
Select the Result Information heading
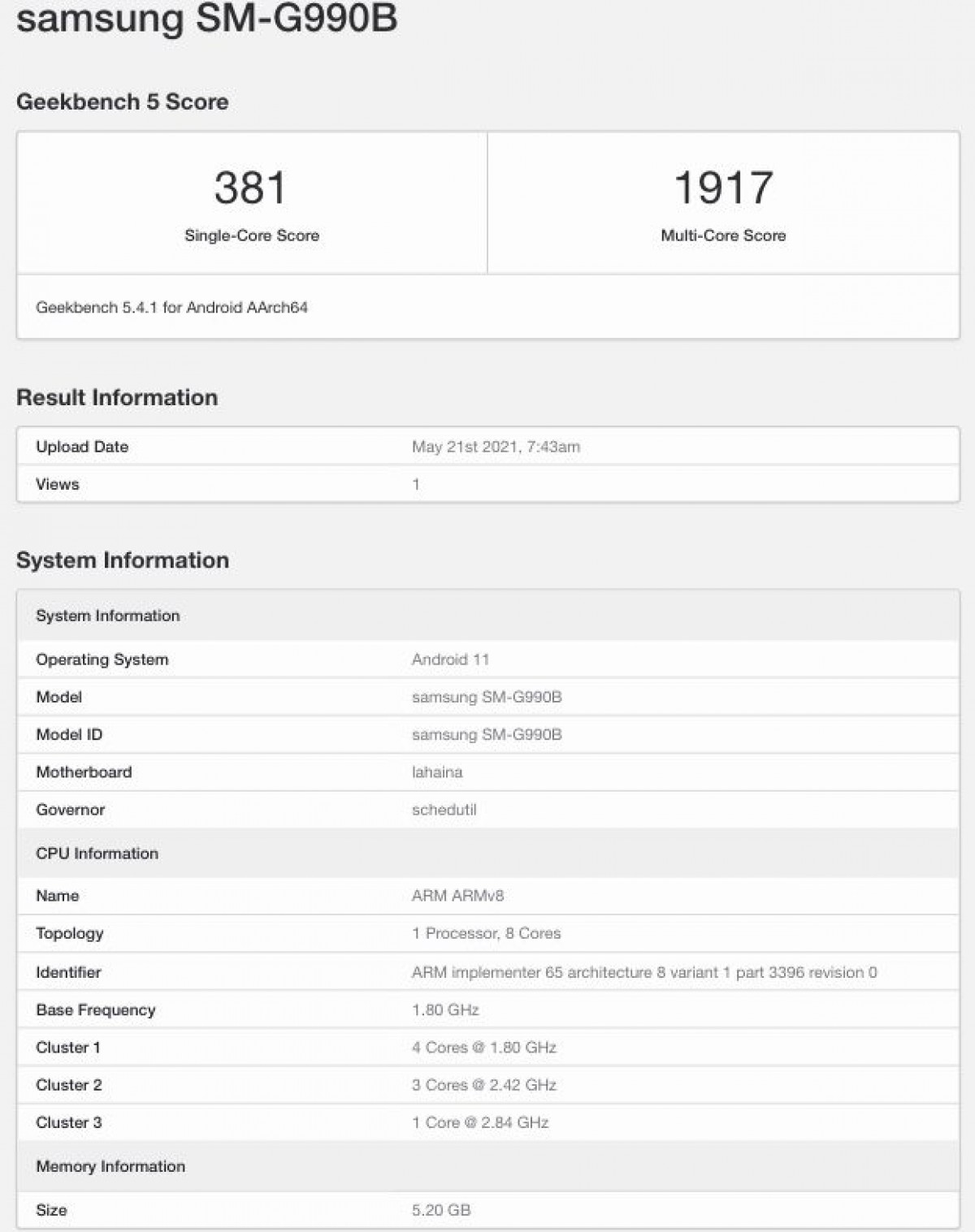[x=118, y=397]
